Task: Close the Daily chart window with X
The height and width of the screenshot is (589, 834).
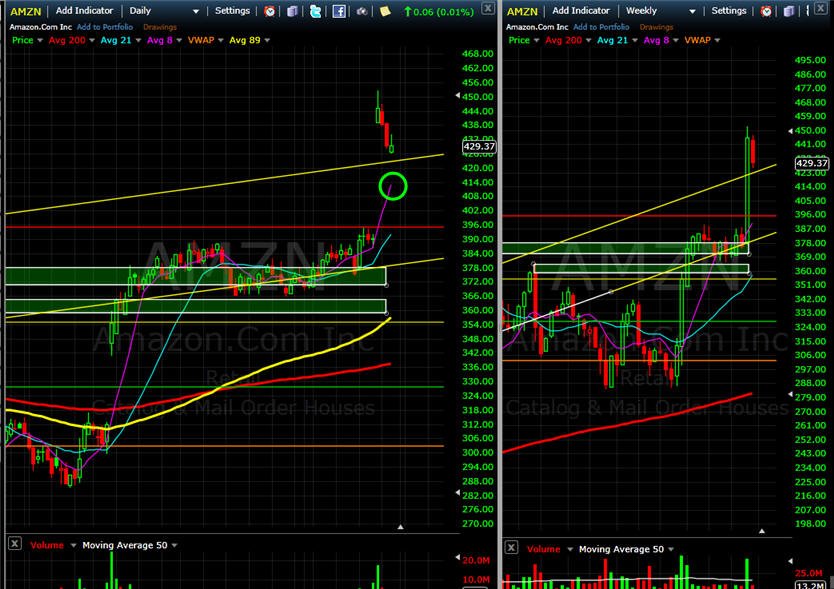Action: pyautogui.click(x=487, y=8)
